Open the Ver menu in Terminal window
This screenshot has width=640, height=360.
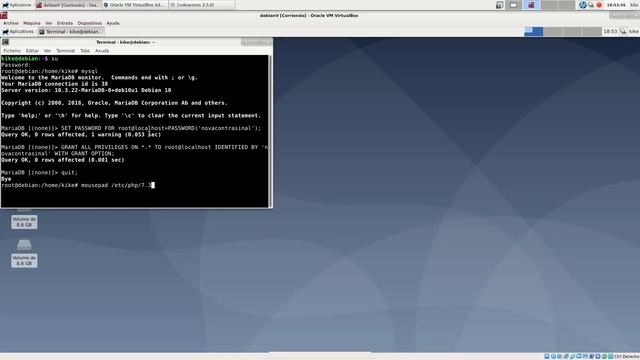[47, 51]
